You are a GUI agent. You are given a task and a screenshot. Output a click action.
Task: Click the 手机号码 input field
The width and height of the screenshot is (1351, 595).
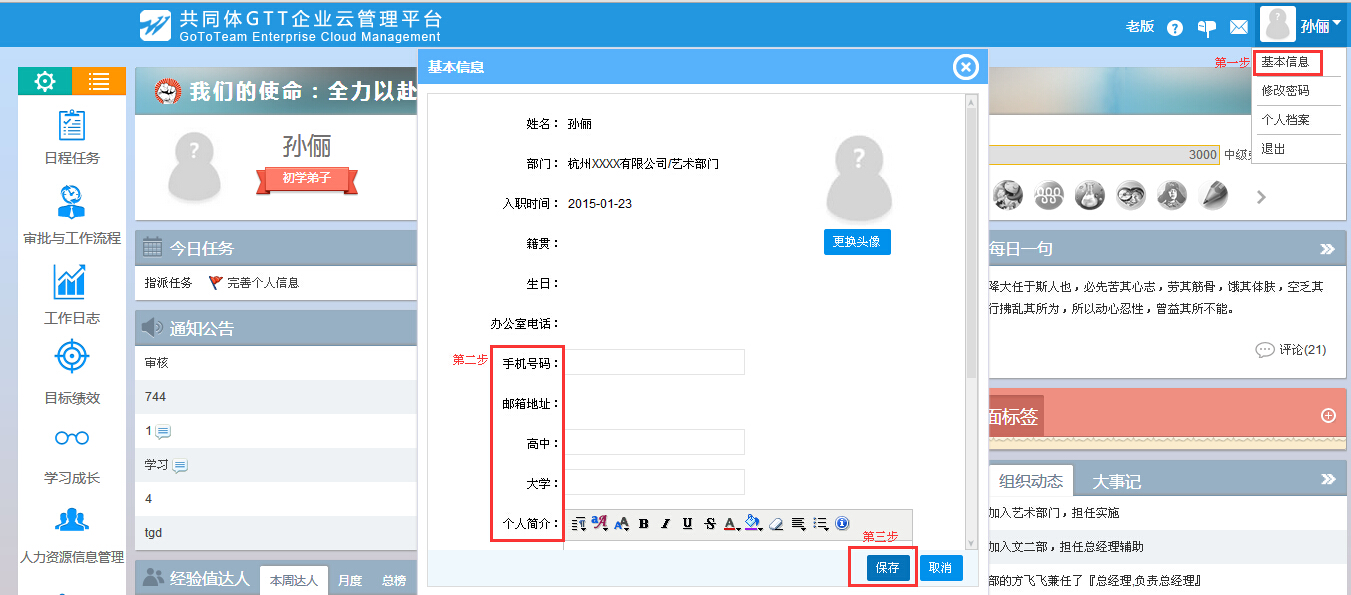[x=655, y=362]
